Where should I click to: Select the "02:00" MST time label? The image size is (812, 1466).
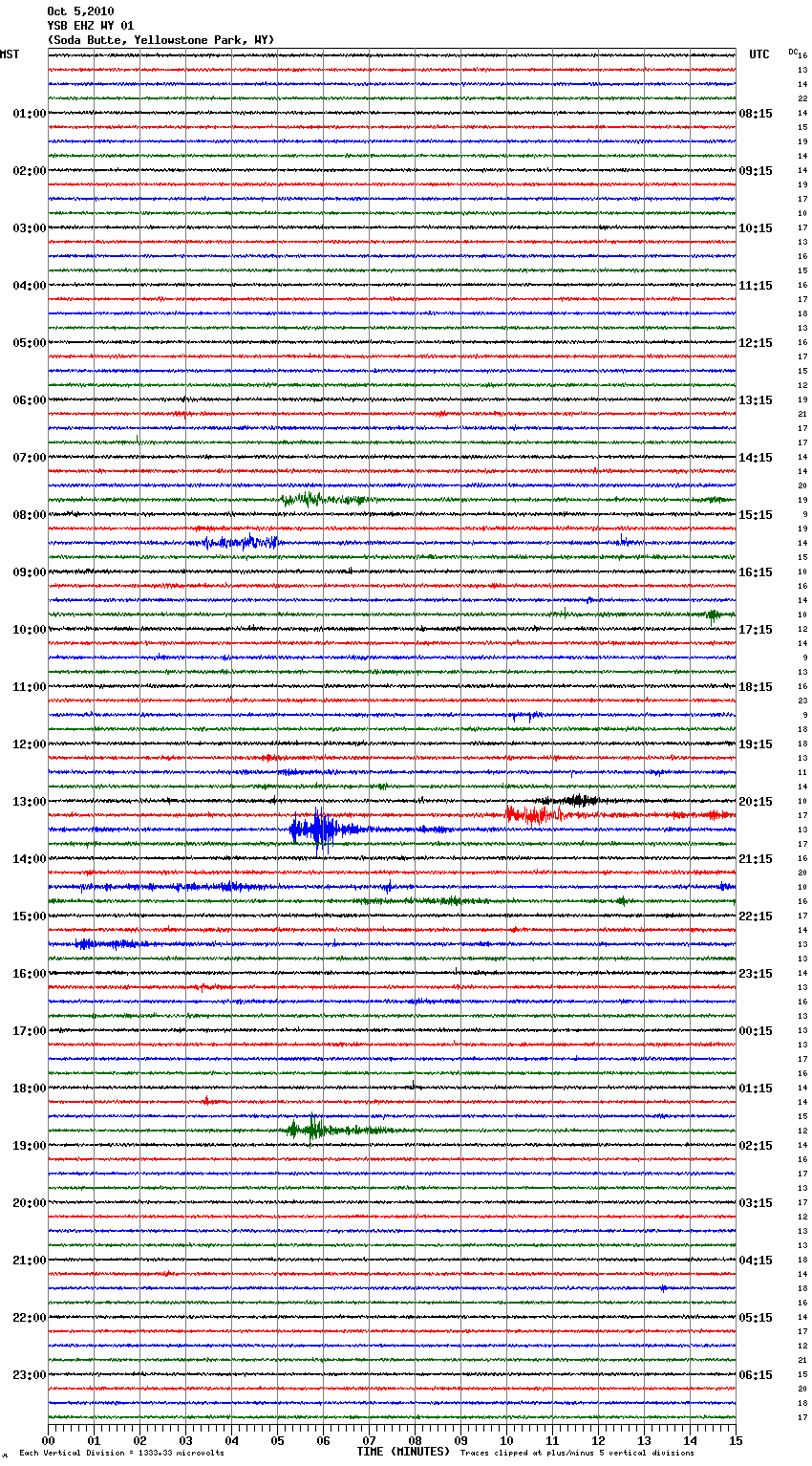30,171
